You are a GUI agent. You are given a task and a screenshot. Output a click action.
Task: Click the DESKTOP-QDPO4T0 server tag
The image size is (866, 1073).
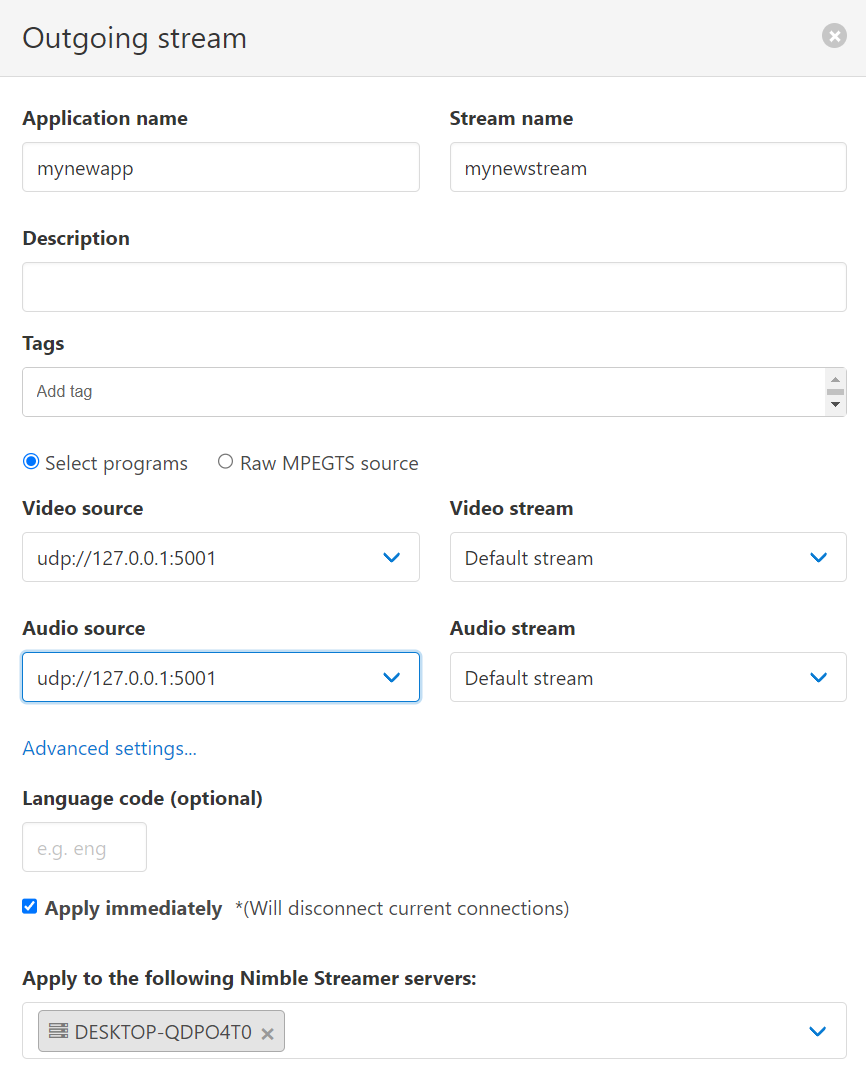coord(161,1031)
